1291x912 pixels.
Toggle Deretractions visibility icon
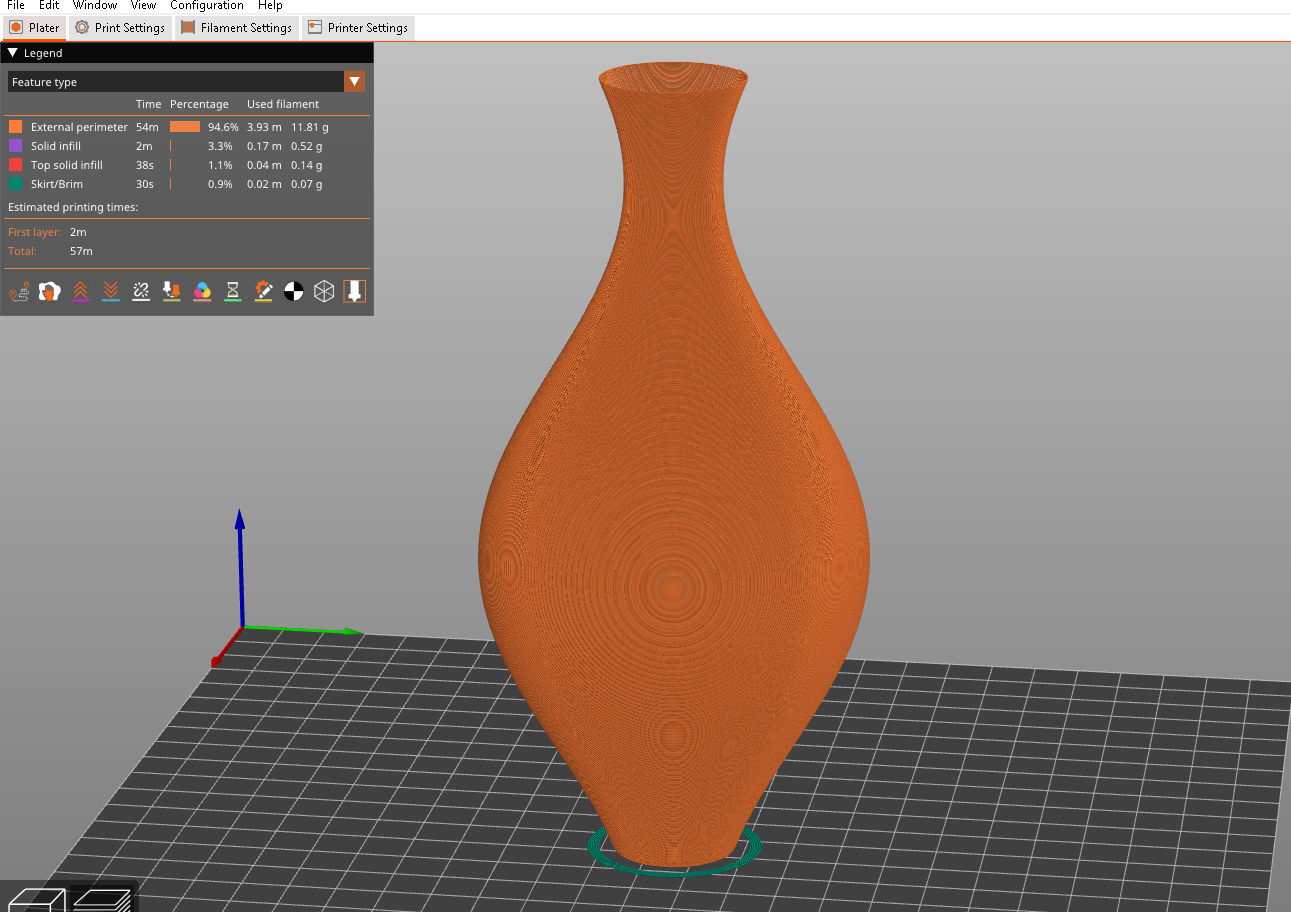(x=111, y=291)
